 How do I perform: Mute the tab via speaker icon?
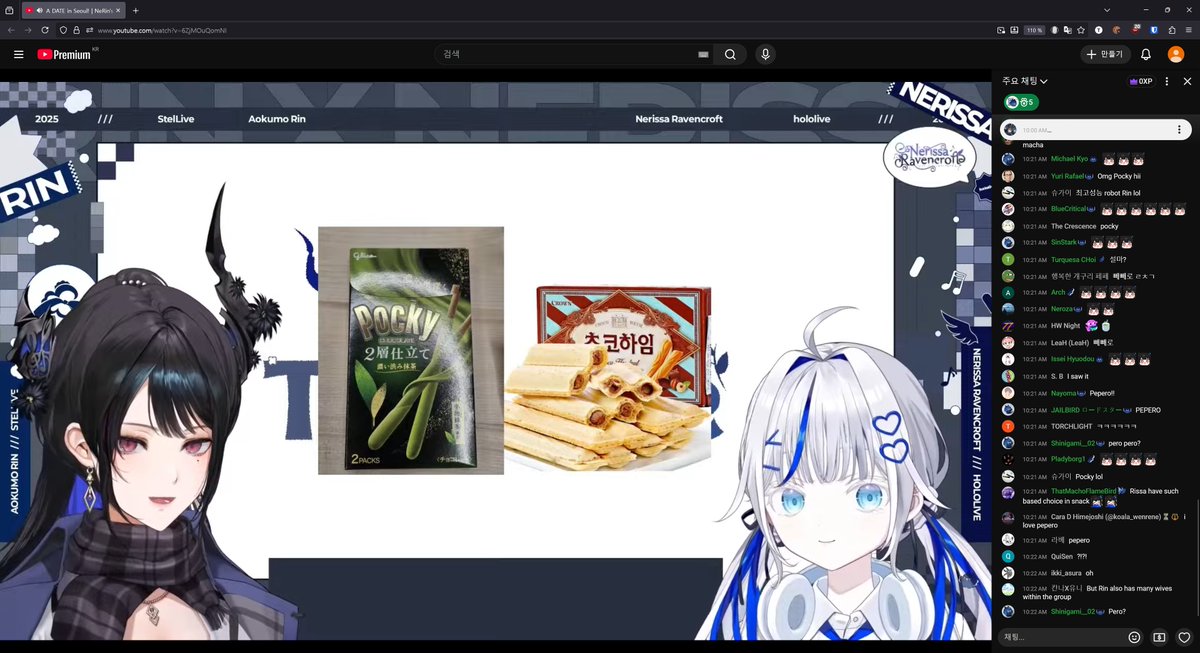pos(40,10)
